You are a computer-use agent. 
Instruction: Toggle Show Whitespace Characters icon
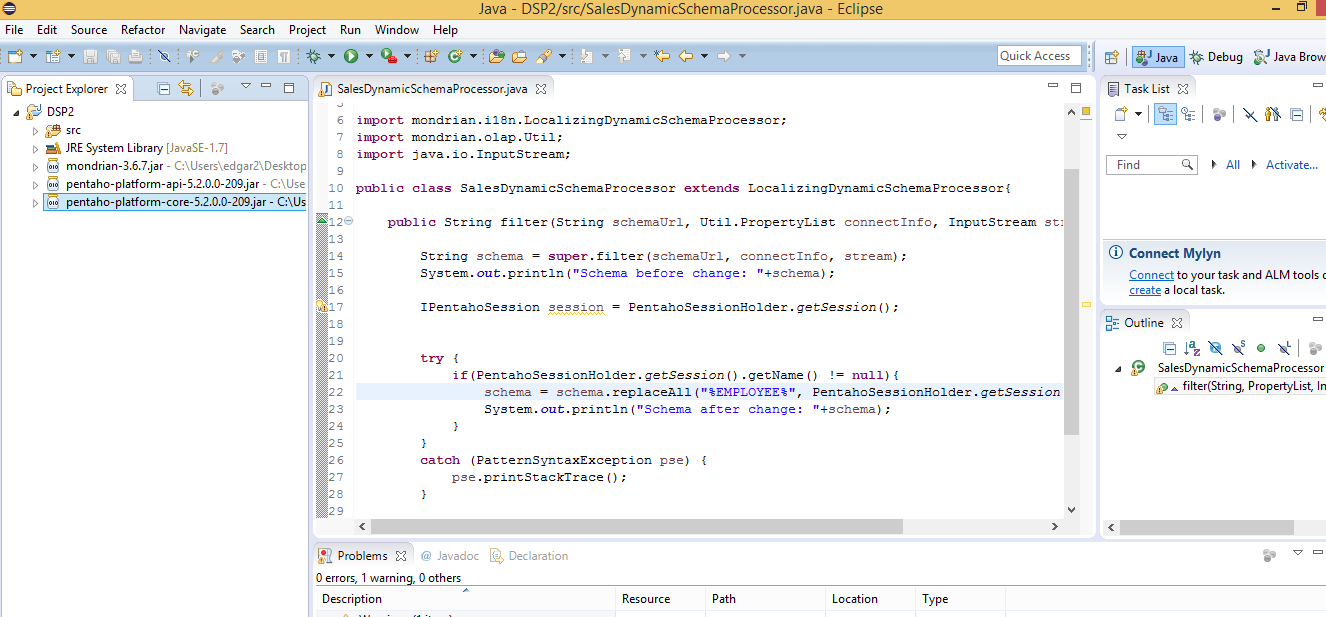coord(284,56)
